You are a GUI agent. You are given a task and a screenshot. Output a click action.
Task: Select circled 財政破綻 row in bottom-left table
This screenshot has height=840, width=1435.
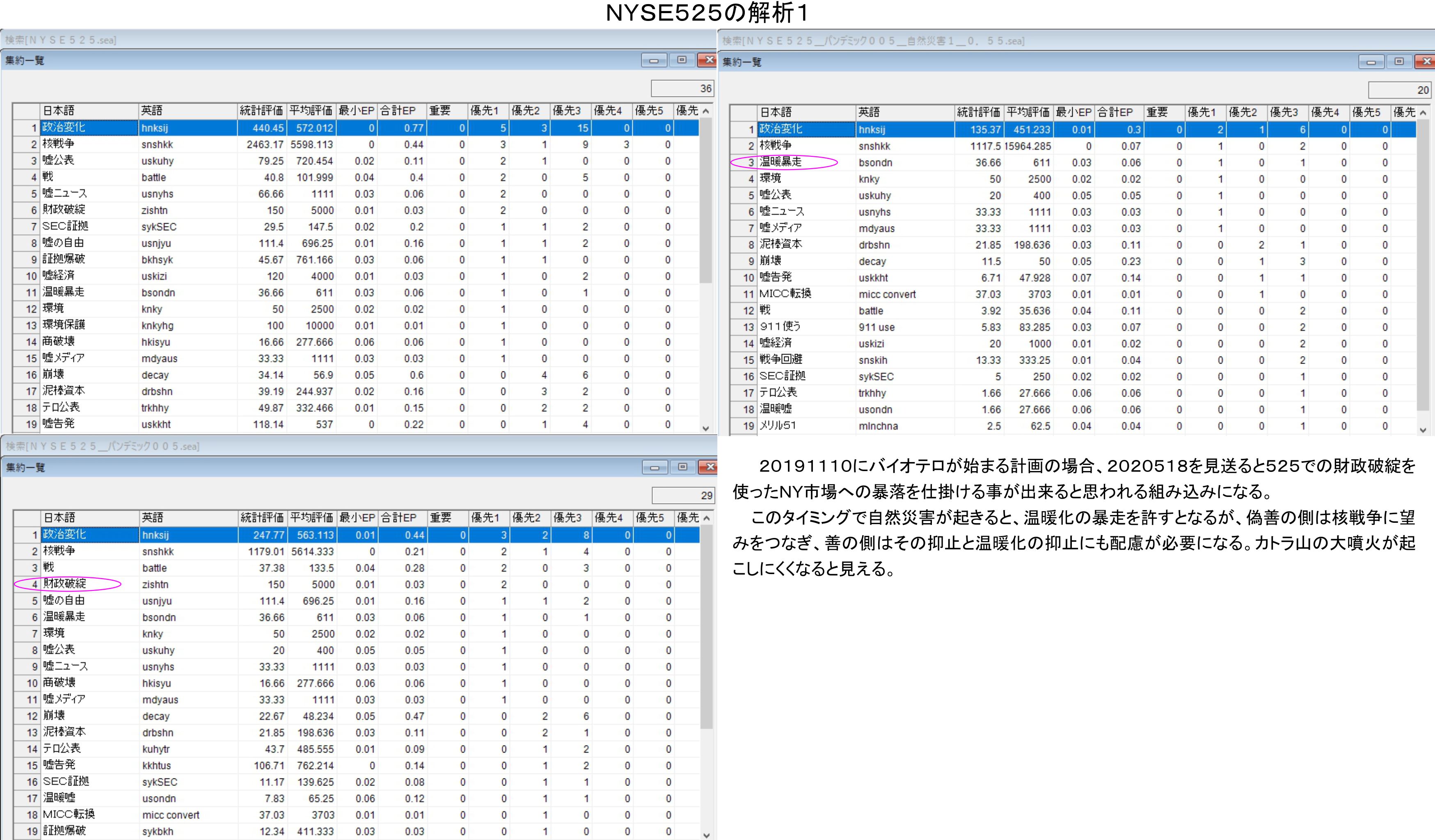(x=65, y=584)
